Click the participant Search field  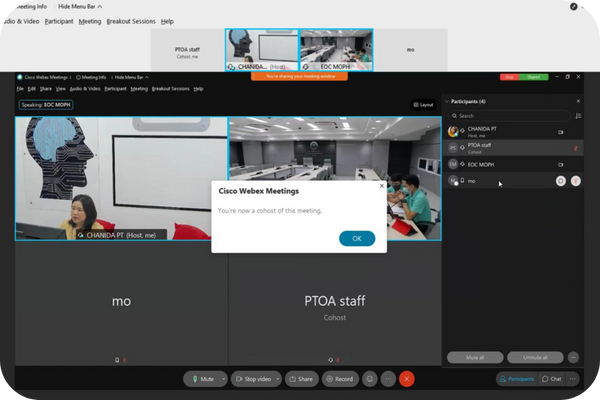click(x=509, y=116)
